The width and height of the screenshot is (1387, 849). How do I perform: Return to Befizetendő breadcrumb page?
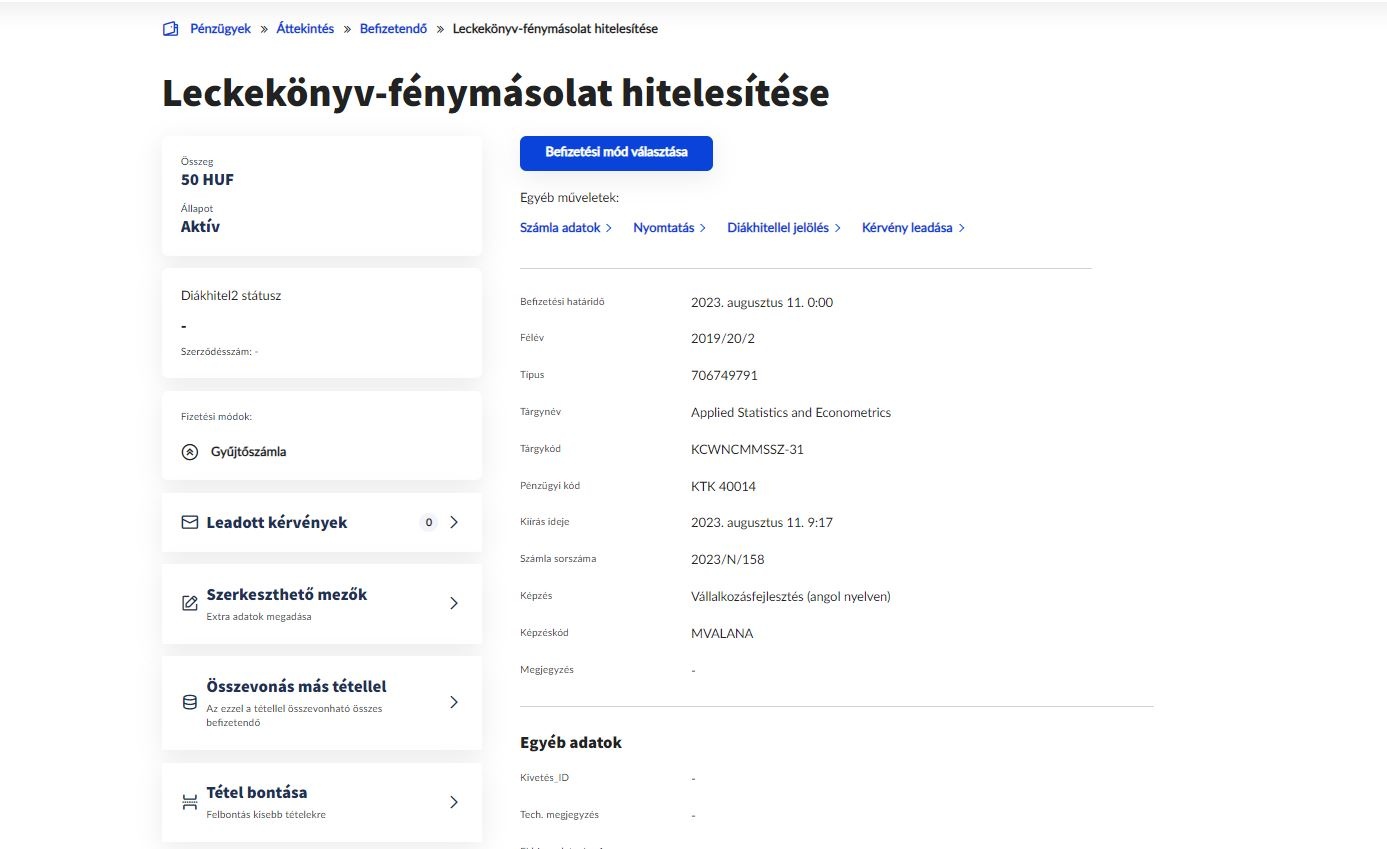tap(393, 29)
